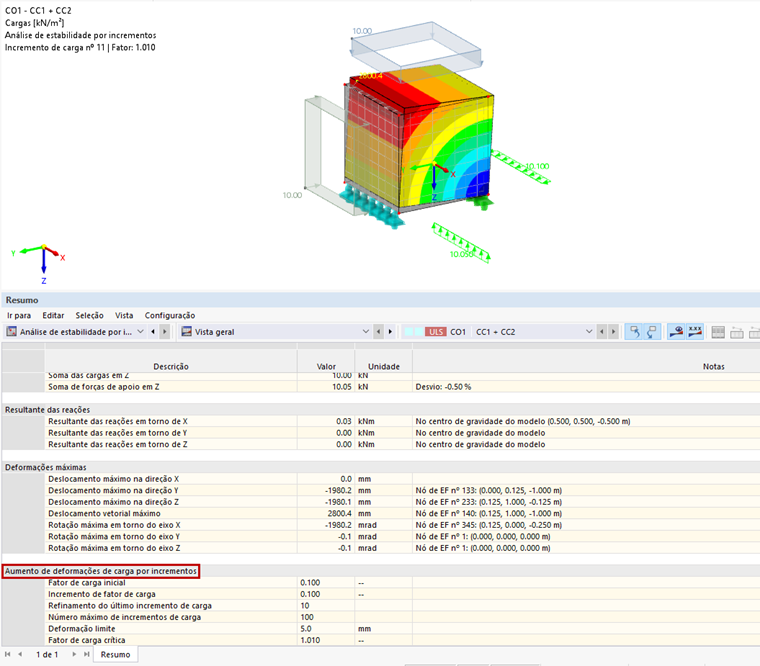Click the Resumo panel title bar

click(380, 300)
